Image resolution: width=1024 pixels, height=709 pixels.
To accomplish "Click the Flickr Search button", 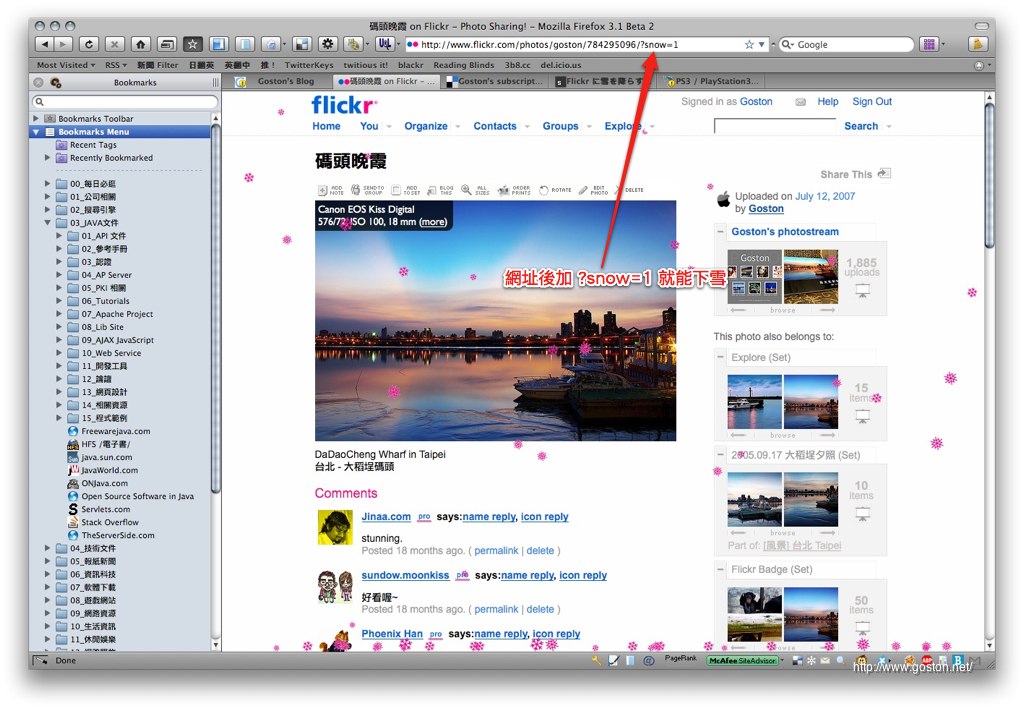I will (x=861, y=126).
